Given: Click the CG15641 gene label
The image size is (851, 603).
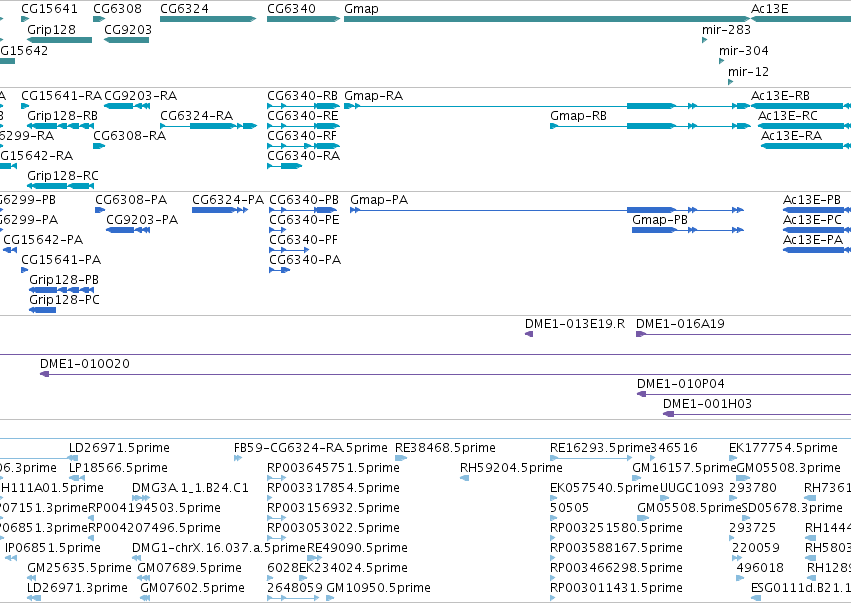Looking at the screenshot, I should [x=49, y=9].
